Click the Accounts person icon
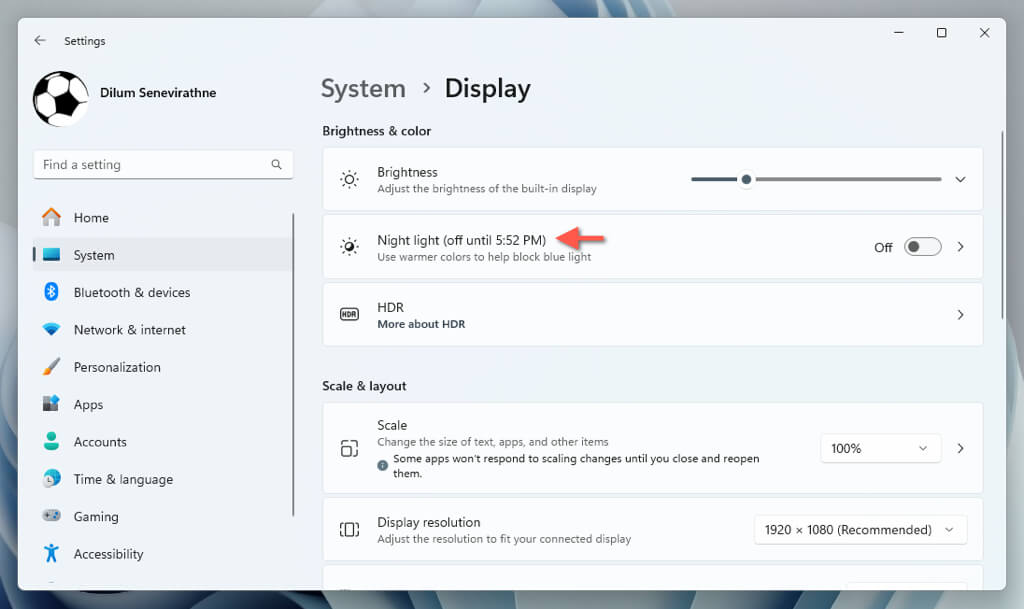 coord(51,441)
